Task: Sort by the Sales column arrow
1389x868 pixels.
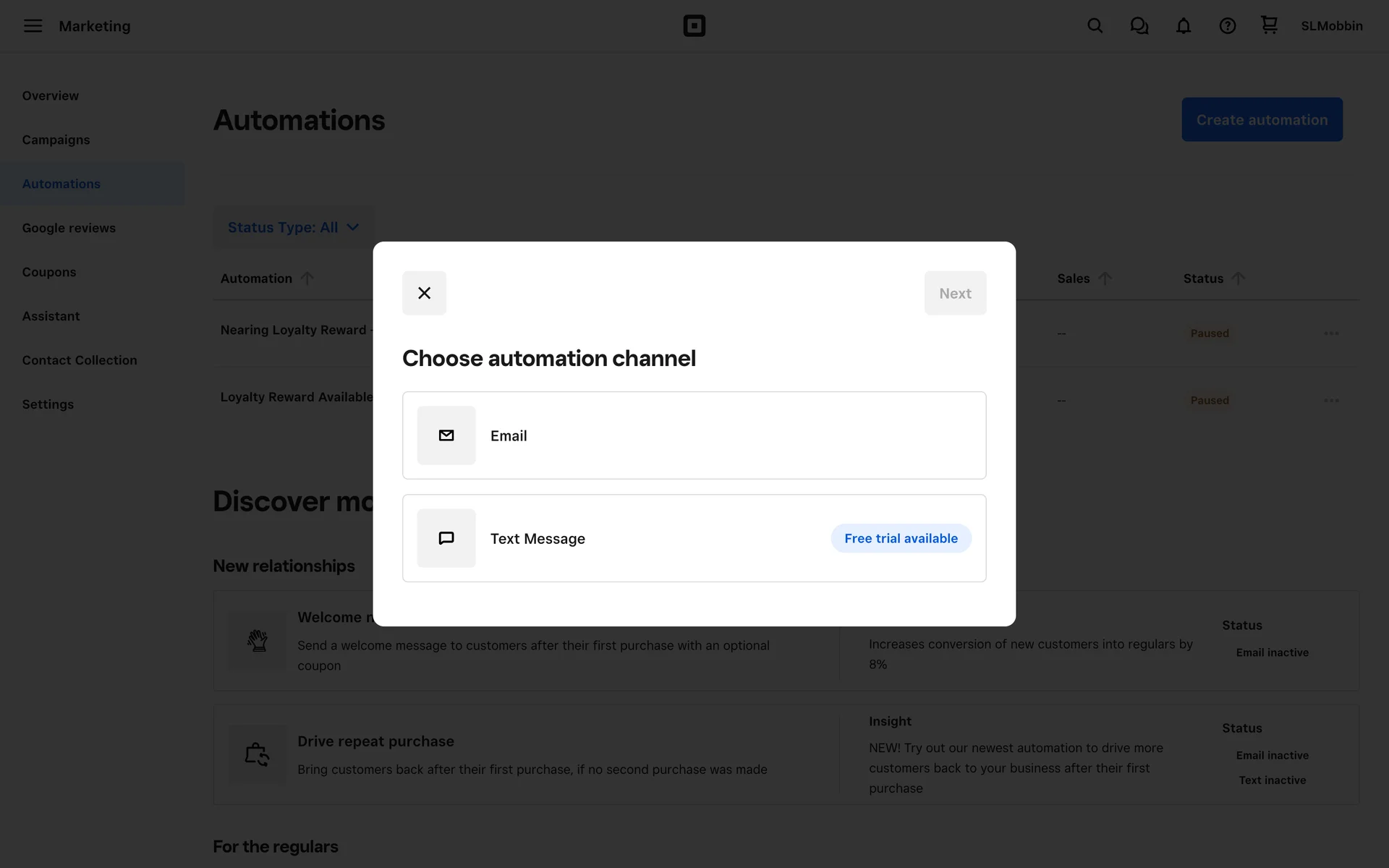Action: pos(1105,278)
